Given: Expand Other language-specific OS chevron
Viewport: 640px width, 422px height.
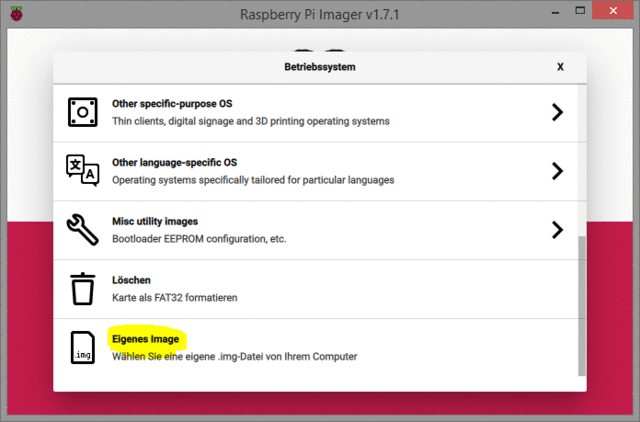Looking at the screenshot, I should (x=557, y=171).
